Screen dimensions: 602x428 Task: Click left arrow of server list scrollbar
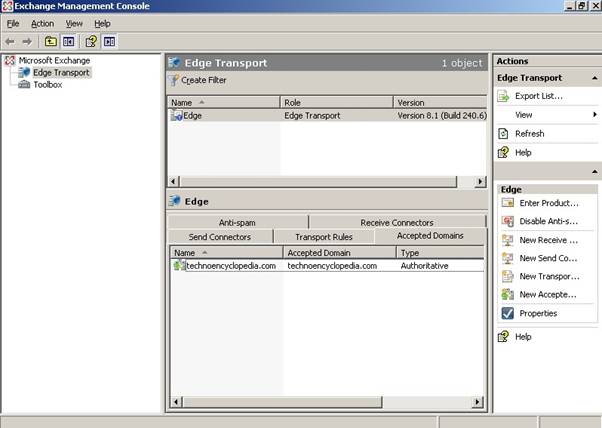click(x=173, y=181)
